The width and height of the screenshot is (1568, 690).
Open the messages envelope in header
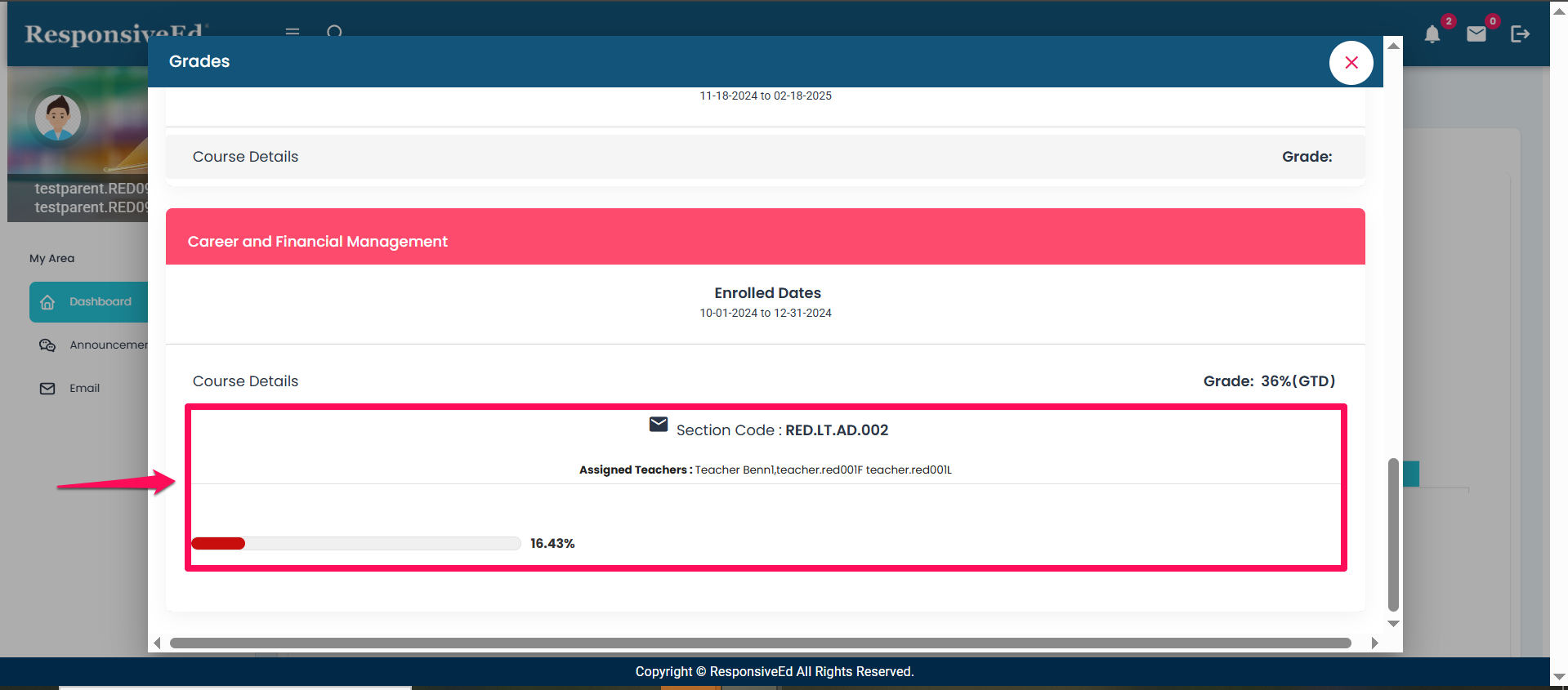pos(1476,34)
